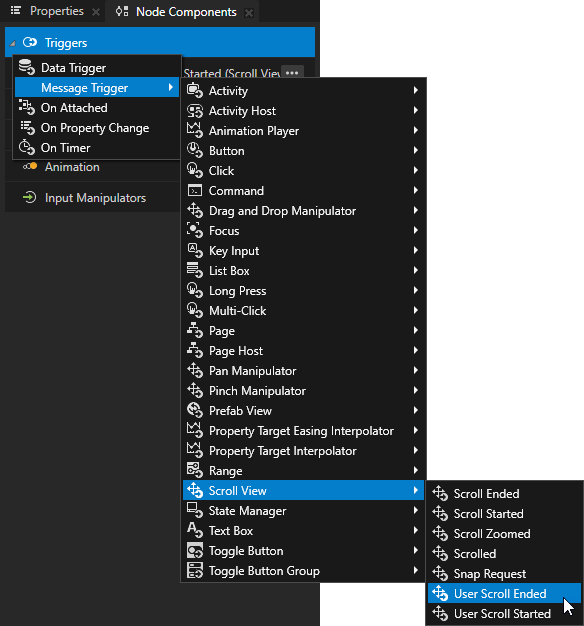Click the State Manager icon
Viewport: 584px width, 626px height.
195,510
